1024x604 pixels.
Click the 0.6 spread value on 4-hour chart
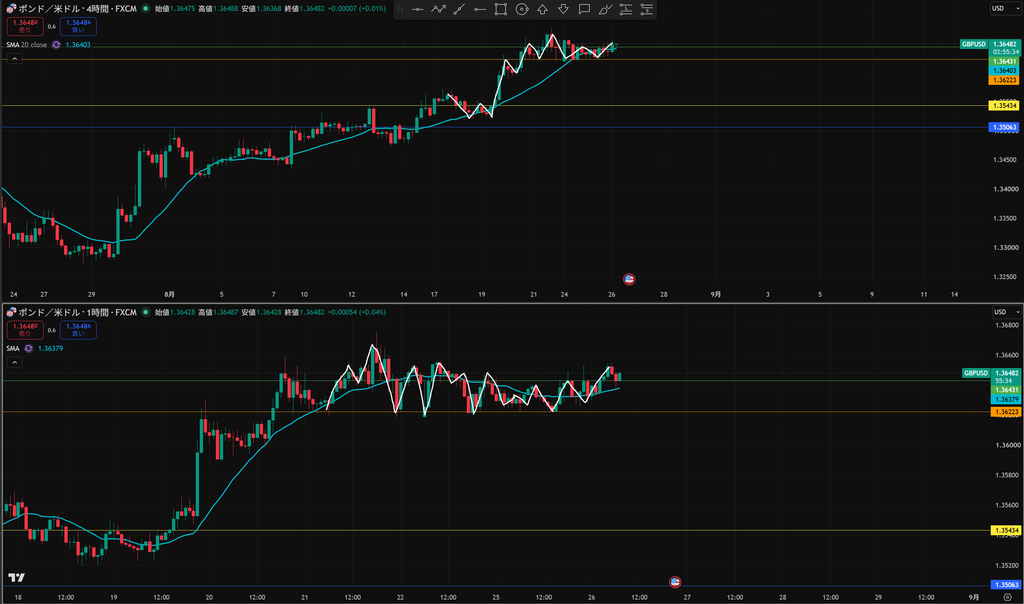click(x=52, y=27)
